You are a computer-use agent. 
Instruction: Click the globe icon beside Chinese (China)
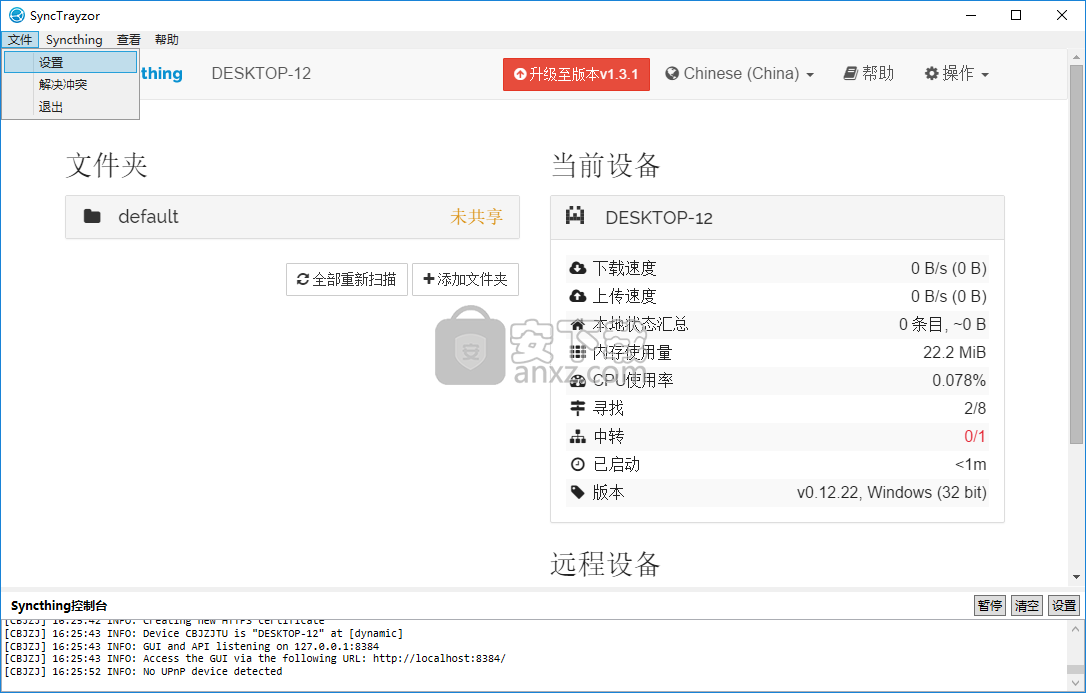tap(672, 73)
